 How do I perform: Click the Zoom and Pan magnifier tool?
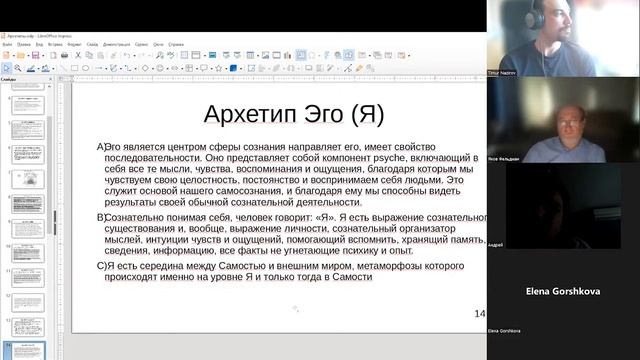pyautogui.click(x=18, y=68)
